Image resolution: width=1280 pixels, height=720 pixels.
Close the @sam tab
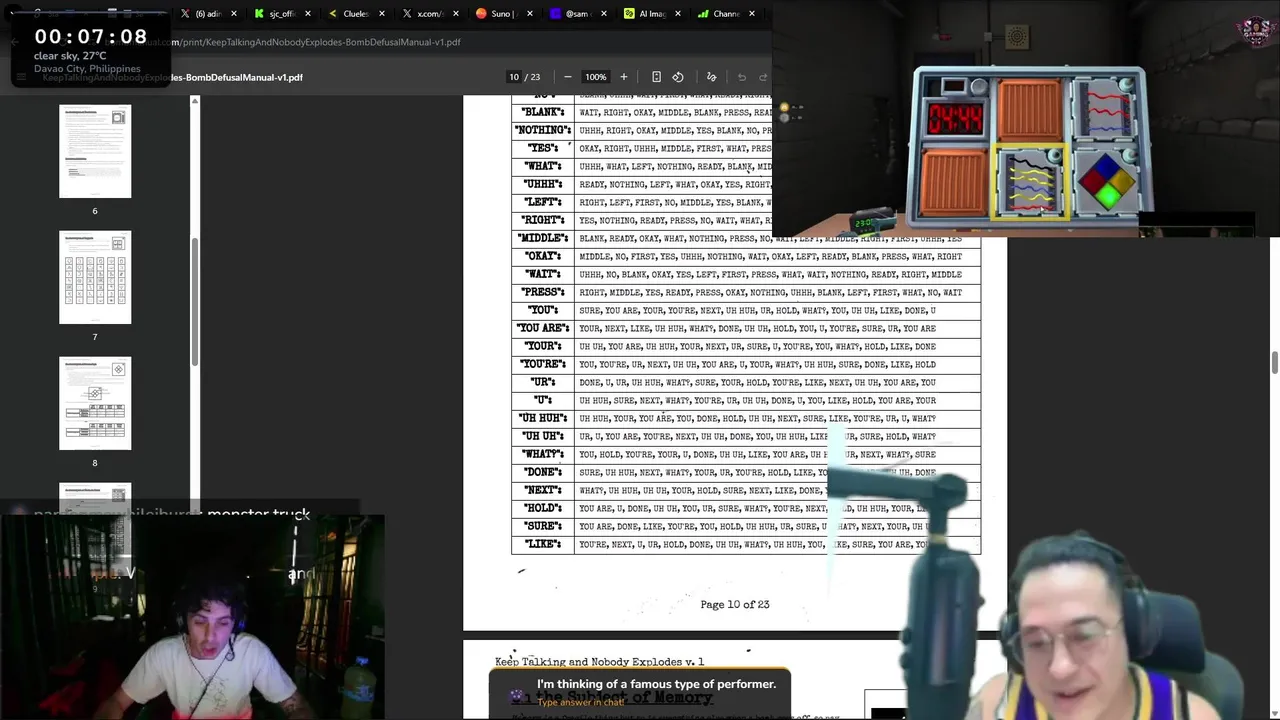point(604,14)
